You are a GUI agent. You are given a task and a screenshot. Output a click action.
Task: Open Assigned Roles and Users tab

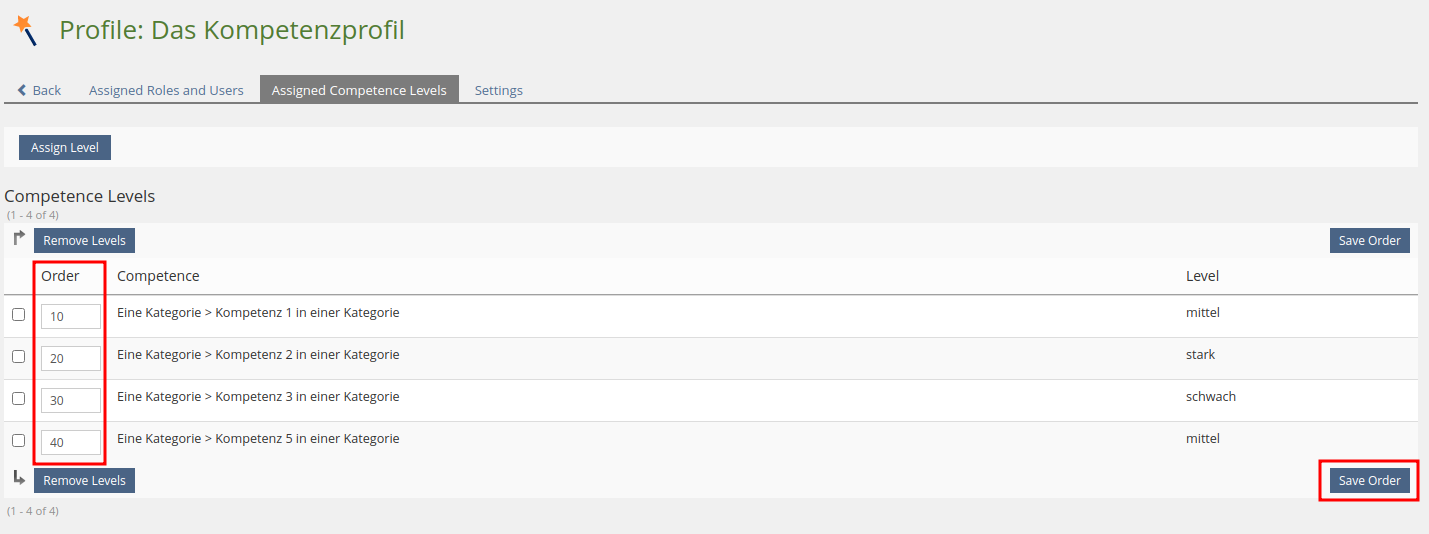click(x=166, y=90)
